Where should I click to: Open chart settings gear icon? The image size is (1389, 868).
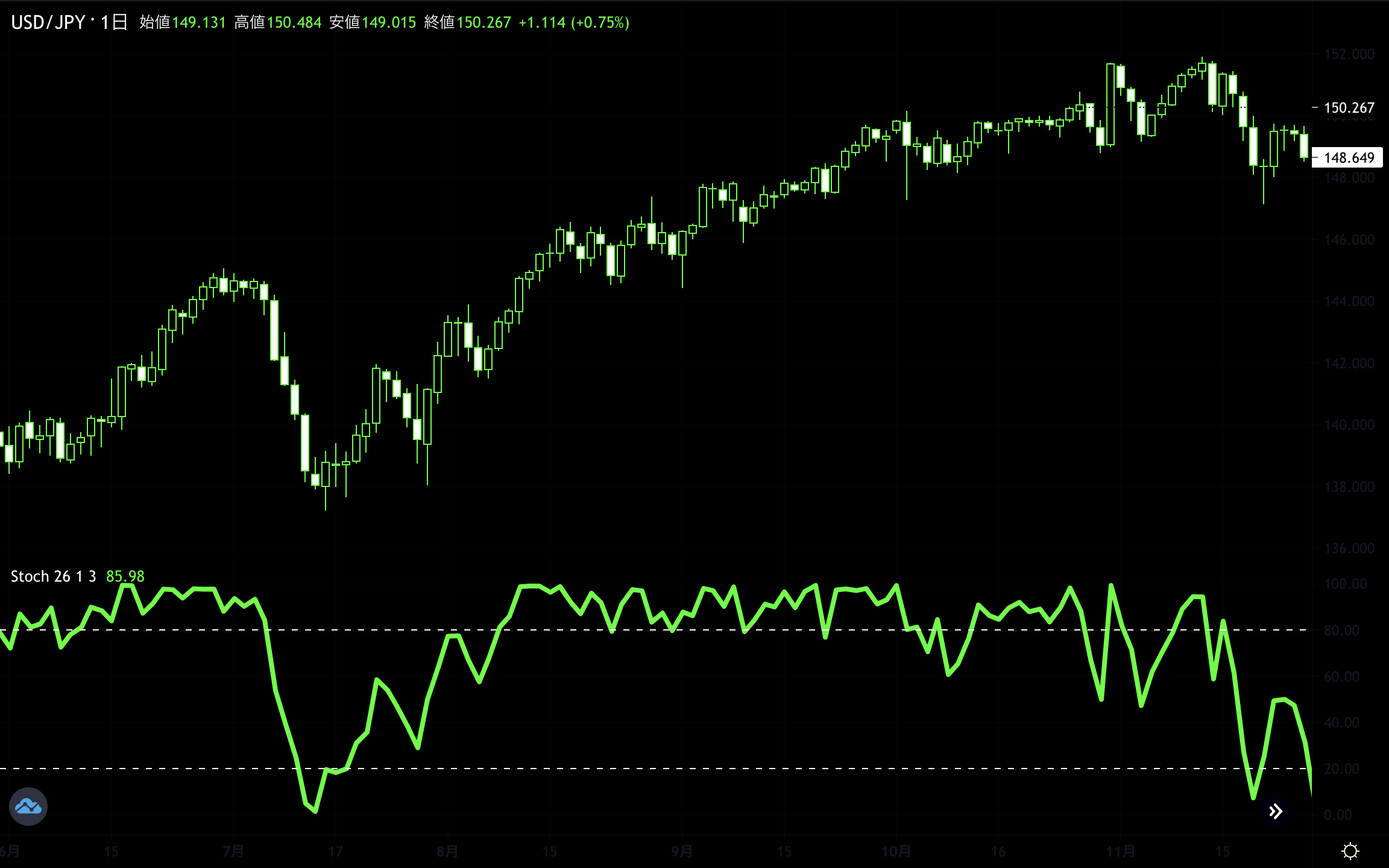[1350, 851]
